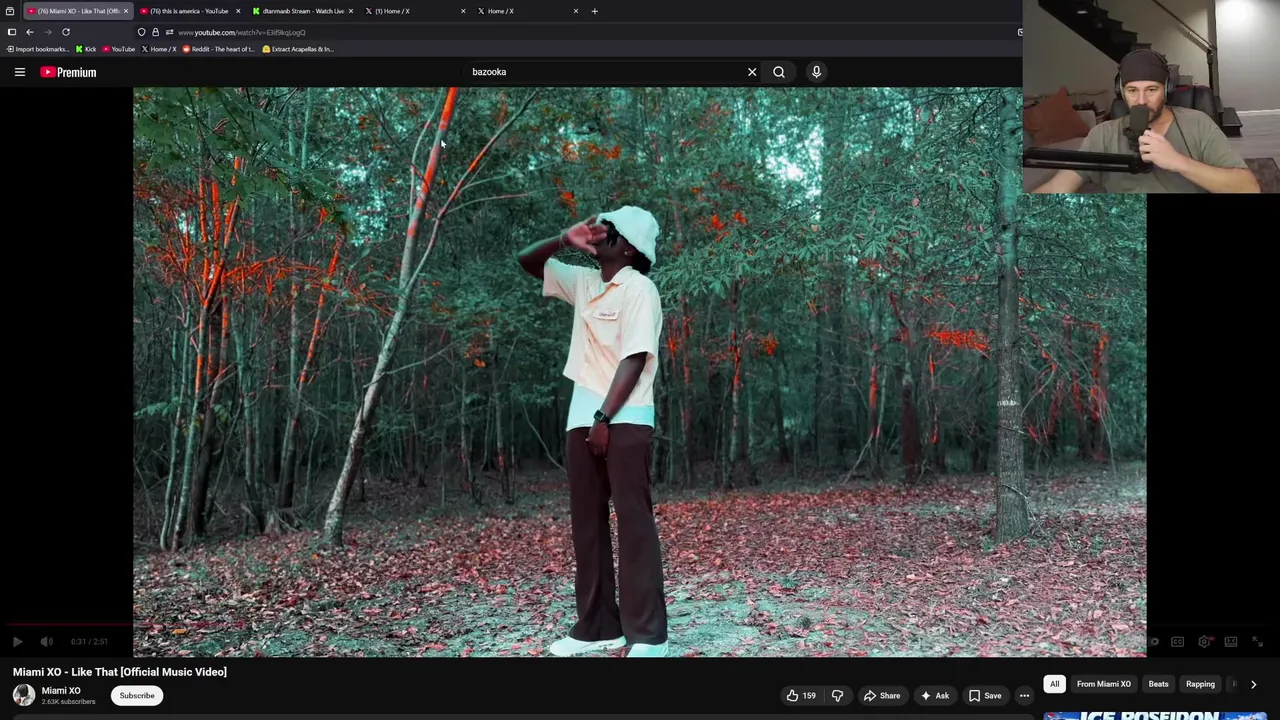This screenshot has width=1280, height=720.
Task: Go back in browser history
Action: 29,32
